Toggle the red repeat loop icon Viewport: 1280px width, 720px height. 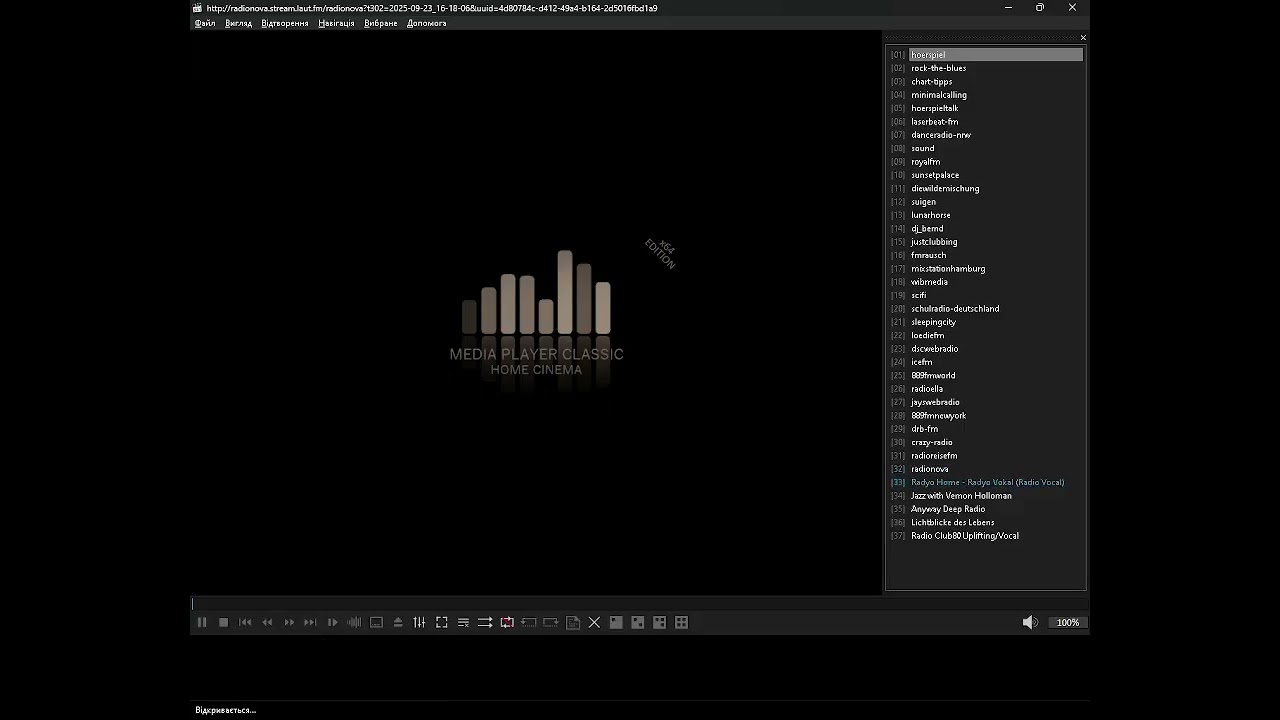coord(507,622)
